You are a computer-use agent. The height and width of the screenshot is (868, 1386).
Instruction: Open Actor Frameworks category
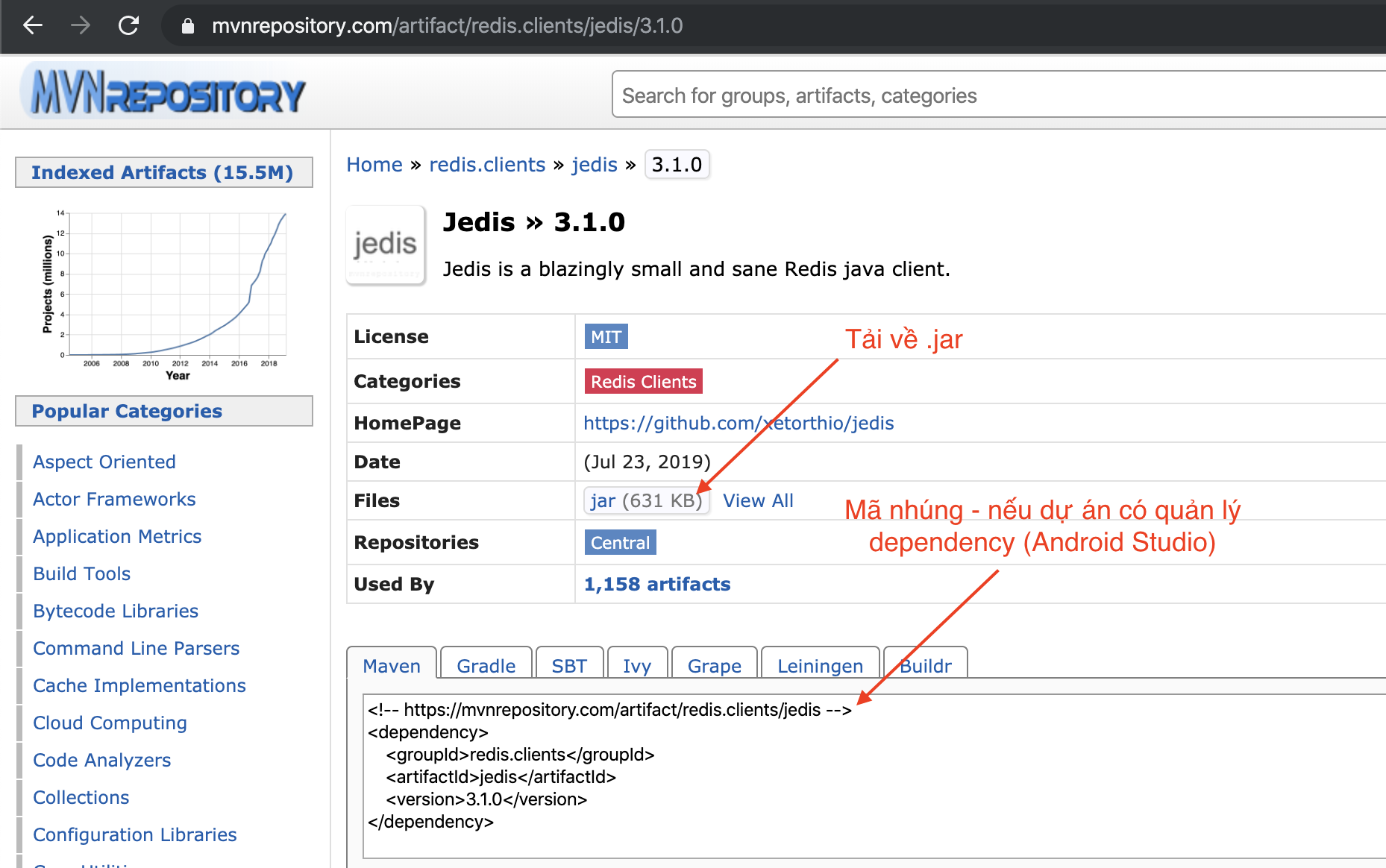click(x=114, y=500)
